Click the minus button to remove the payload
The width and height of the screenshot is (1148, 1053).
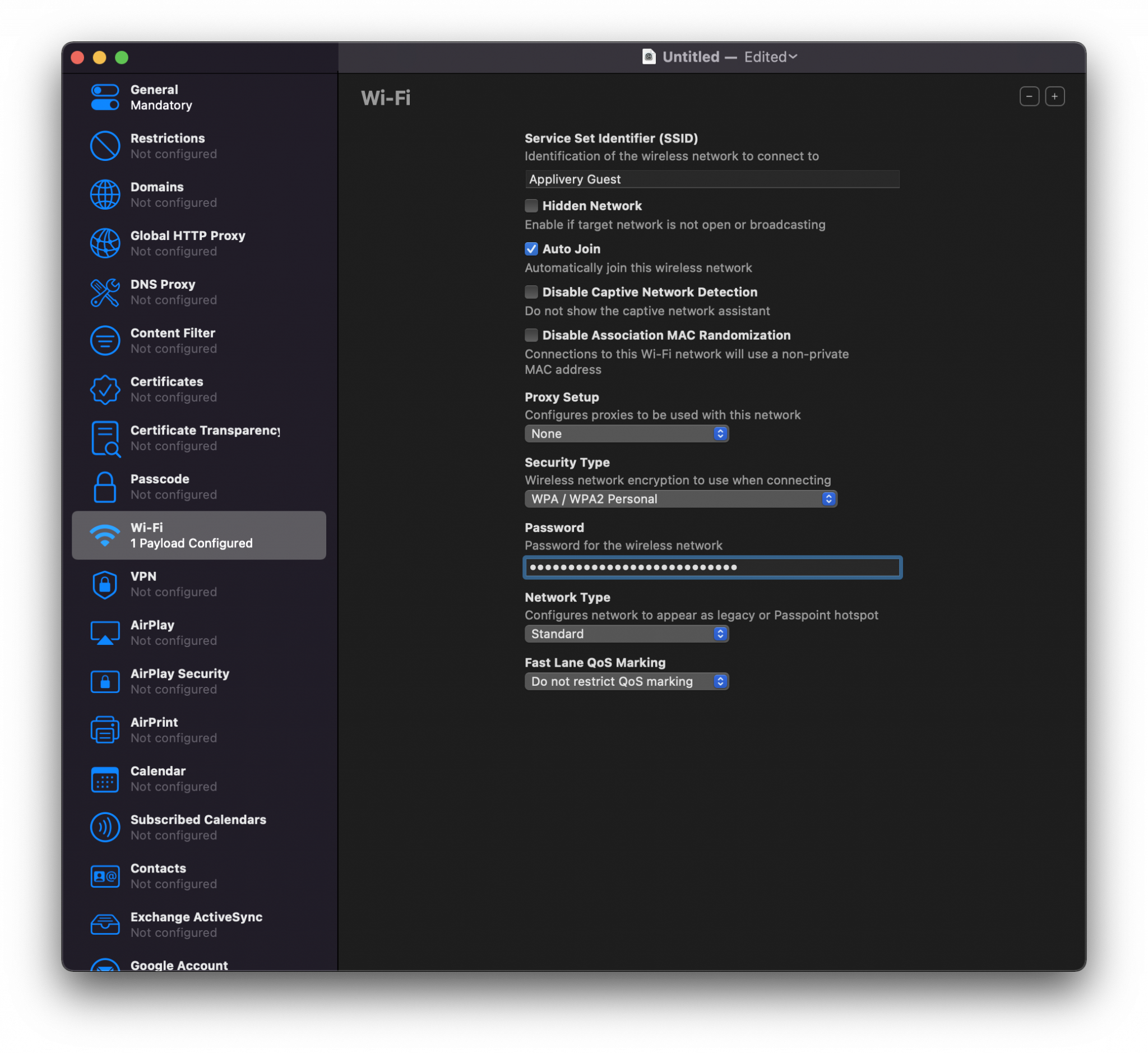[x=1029, y=96]
